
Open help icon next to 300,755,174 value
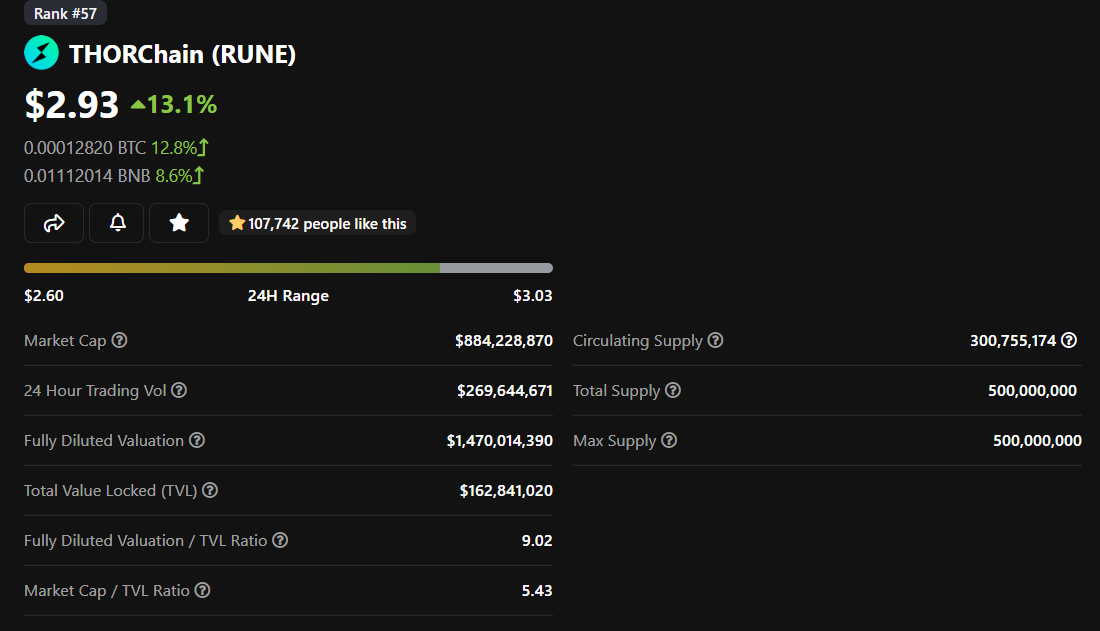click(x=1068, y=340)
